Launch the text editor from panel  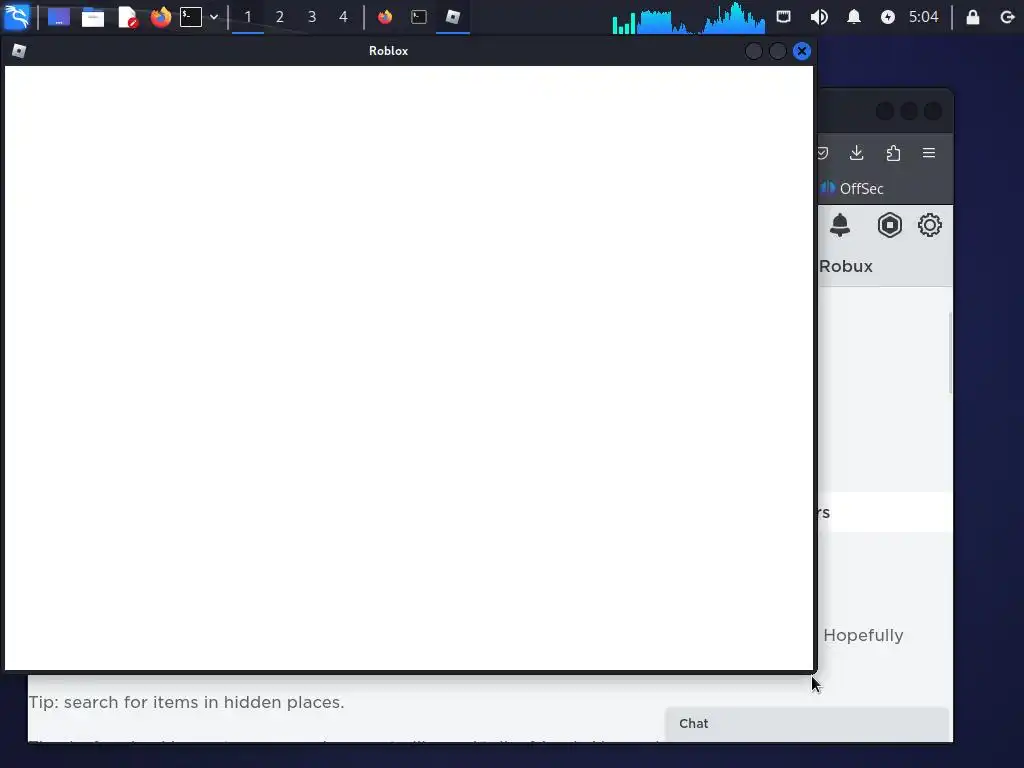[x=127, y=17]
